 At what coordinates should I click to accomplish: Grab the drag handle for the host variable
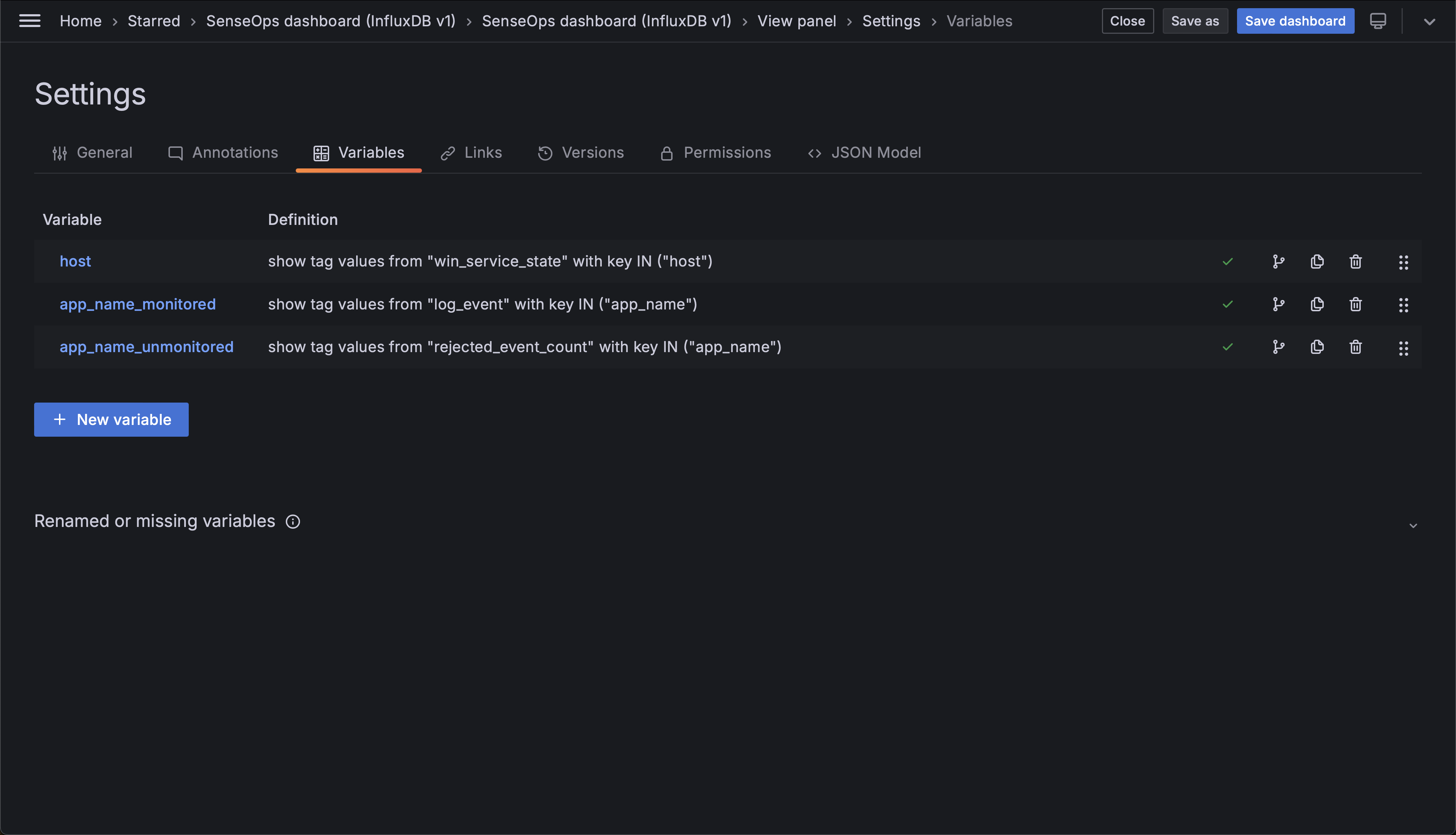(x=1404, y=262)
